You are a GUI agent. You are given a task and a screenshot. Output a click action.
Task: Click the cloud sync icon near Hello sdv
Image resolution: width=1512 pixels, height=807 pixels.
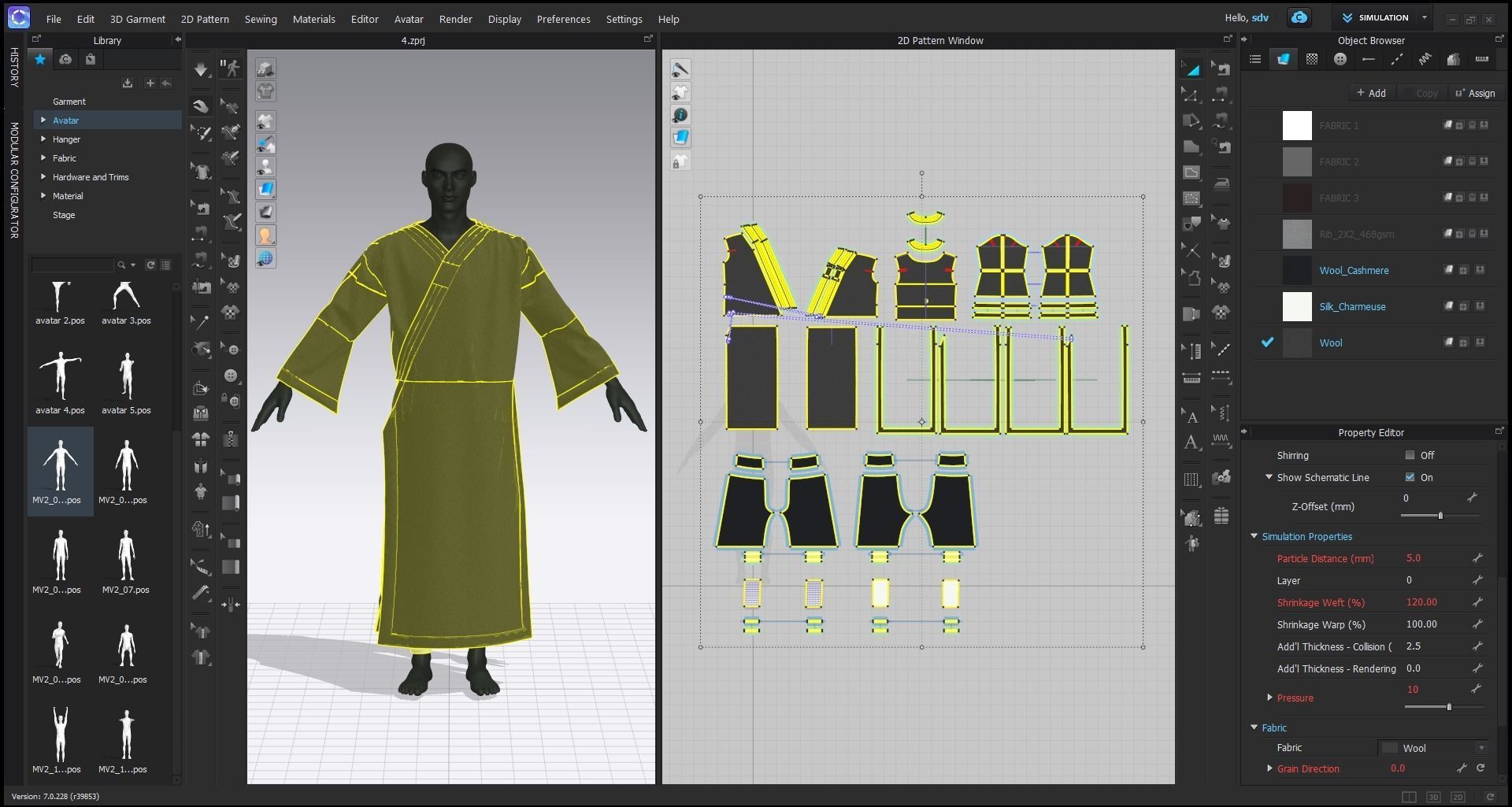pos(1299,17)
